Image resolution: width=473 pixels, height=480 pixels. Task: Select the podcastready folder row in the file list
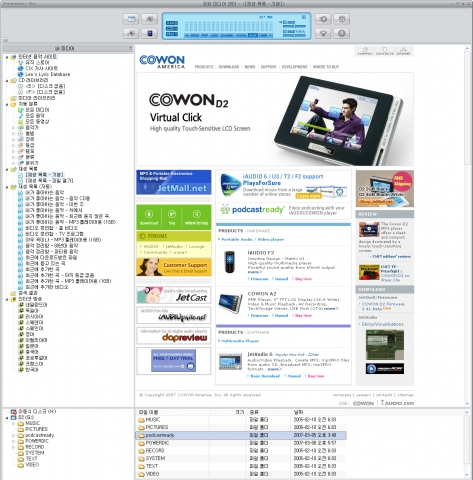(x=241, y=435)
